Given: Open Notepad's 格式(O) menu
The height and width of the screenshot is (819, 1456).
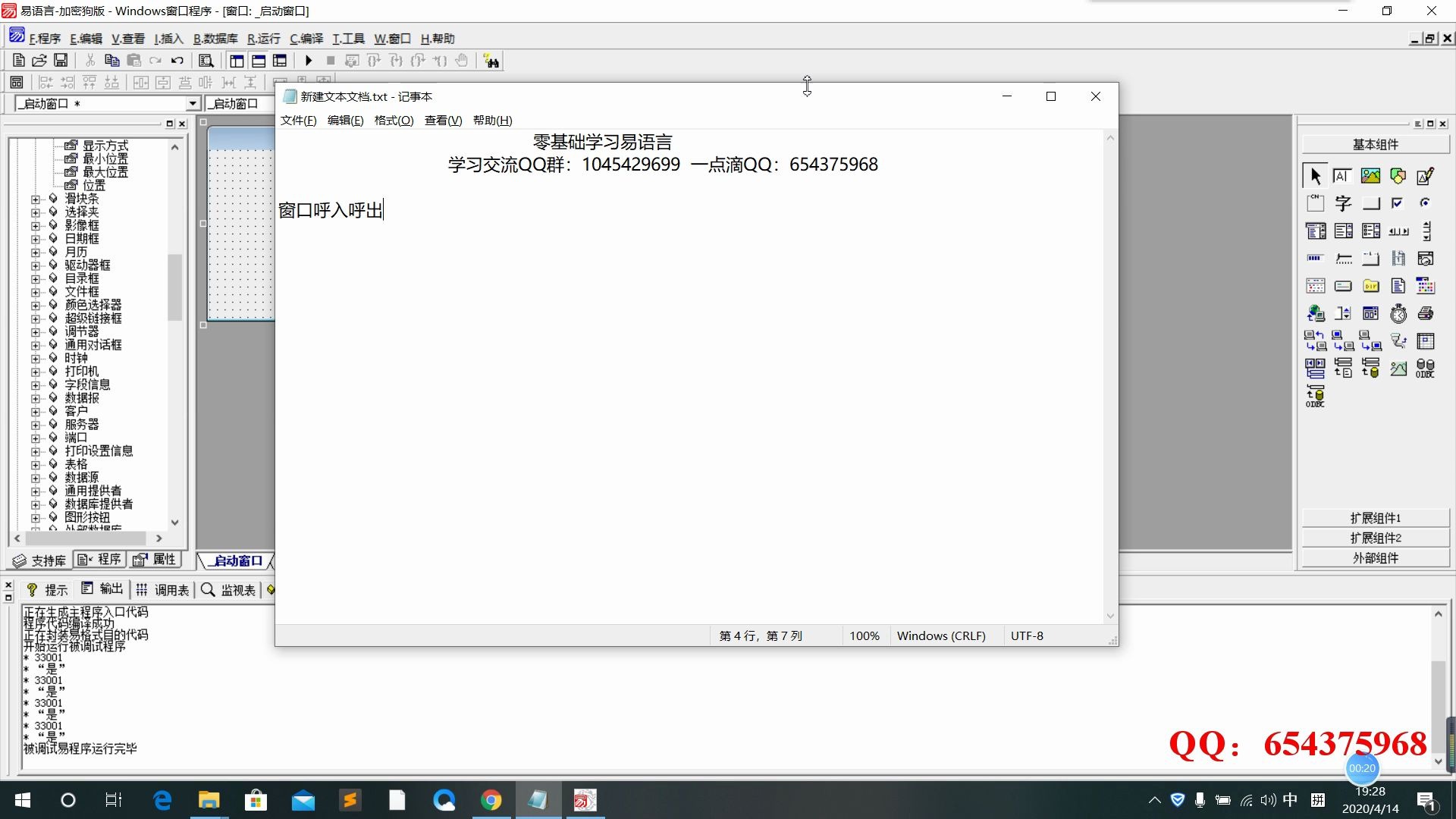Looking at the screenshot, I should point(394,120).
